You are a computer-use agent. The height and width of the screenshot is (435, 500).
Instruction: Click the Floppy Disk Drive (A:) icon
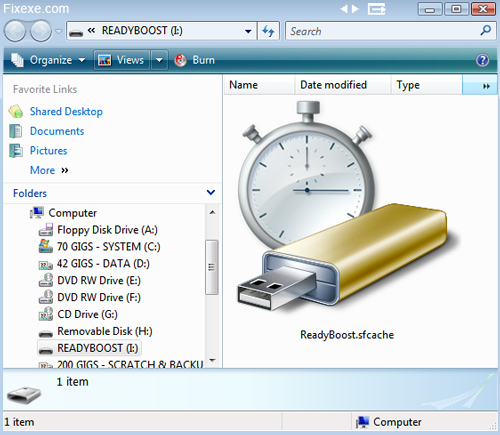(46, 230)
